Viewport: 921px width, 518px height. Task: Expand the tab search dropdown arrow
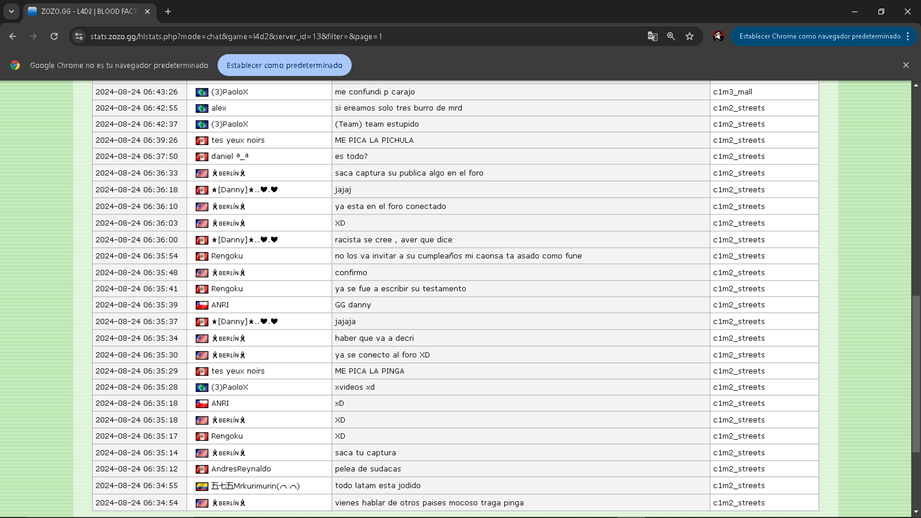pyautogui.click(x=11, y=12)
